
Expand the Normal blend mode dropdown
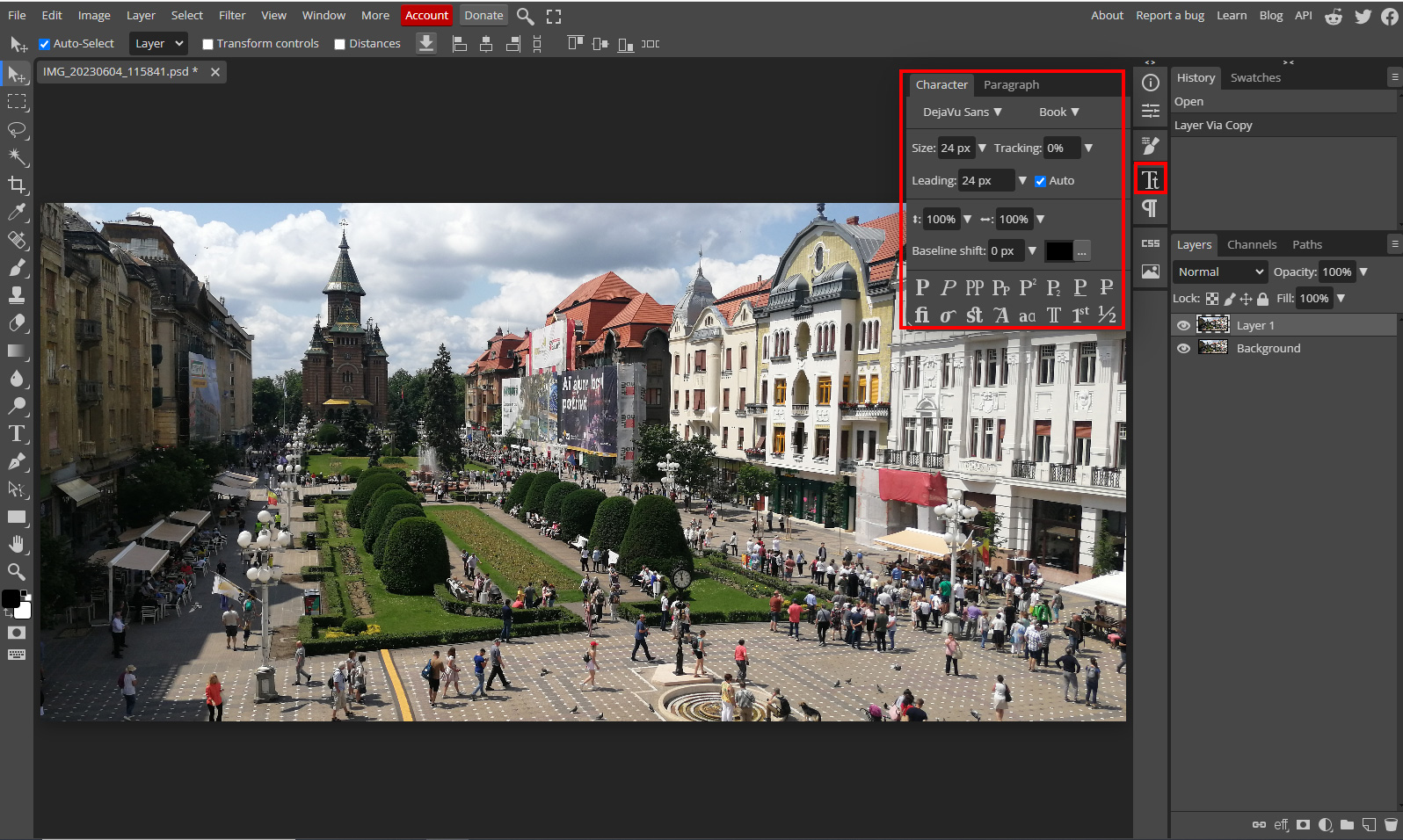point(1220,272)
